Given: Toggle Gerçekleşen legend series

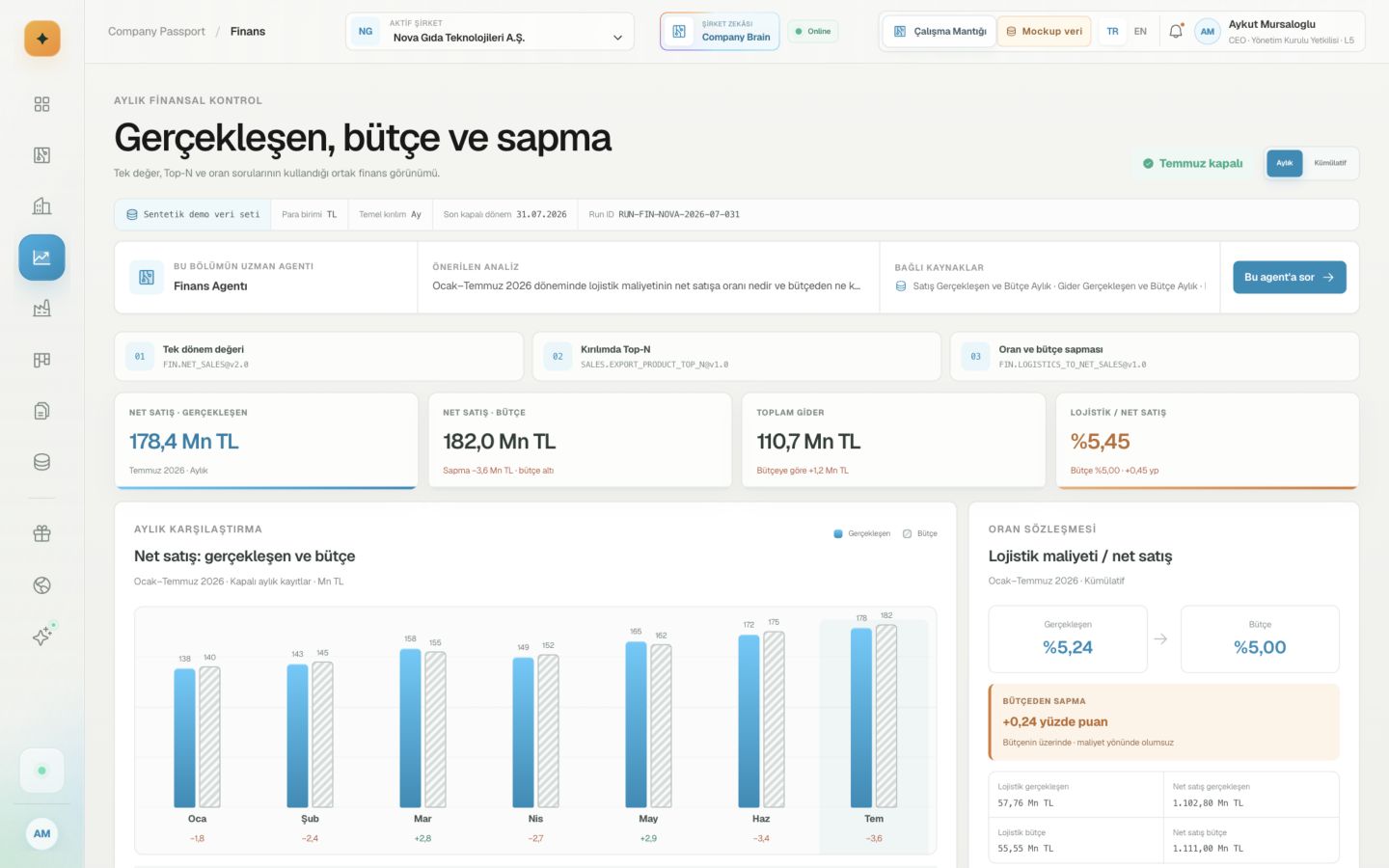Looking at the screenshot, I should (x=861, y=533).
